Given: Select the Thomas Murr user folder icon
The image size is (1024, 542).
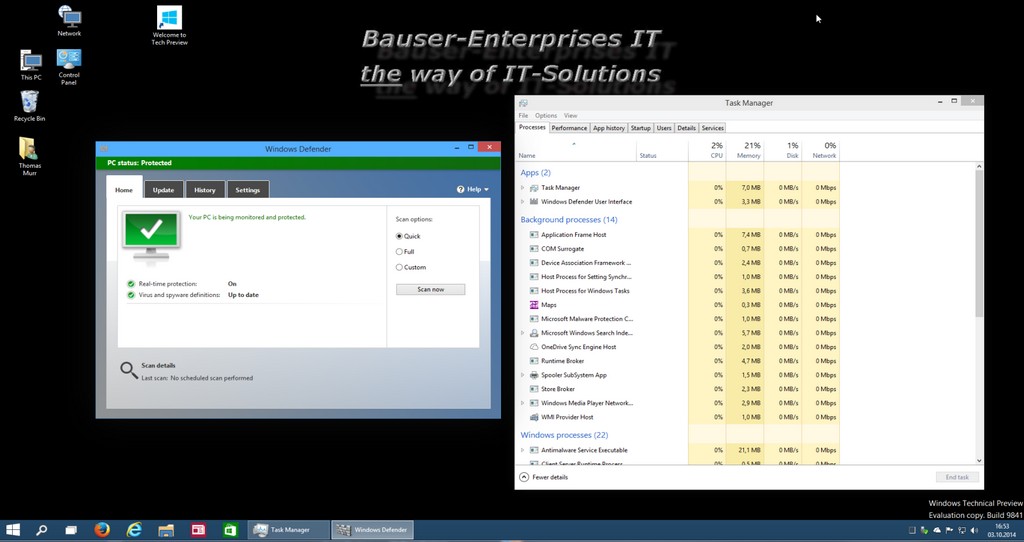Looking at the screenshot, I should point(29,156).
